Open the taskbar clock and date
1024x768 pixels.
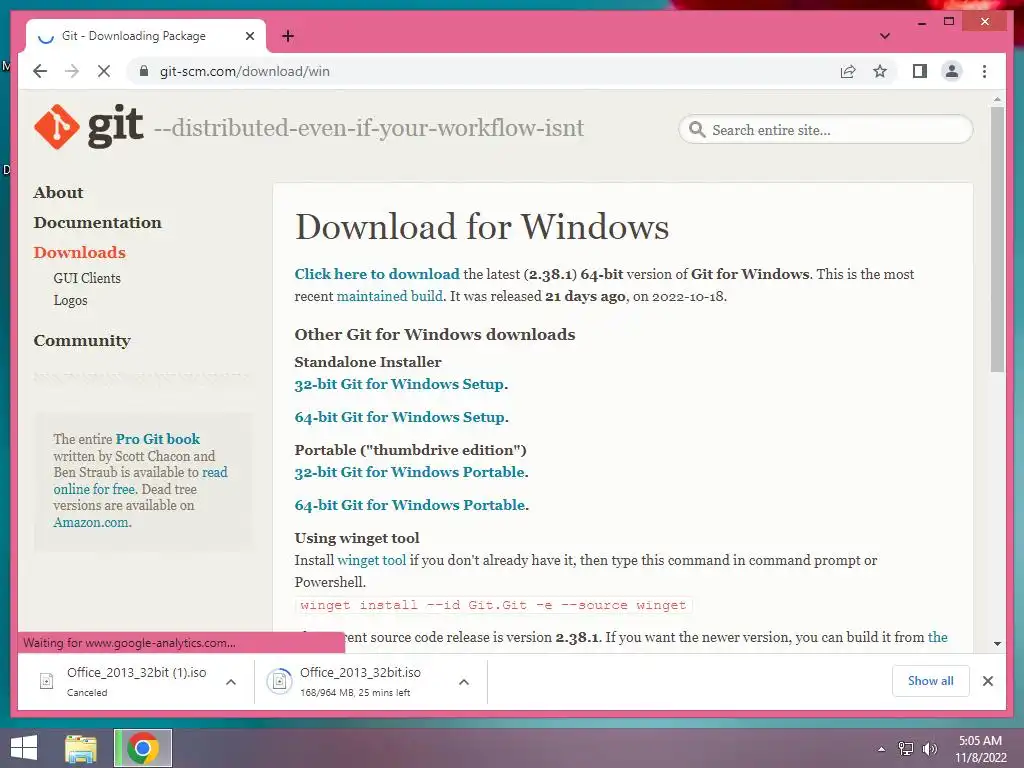980,749
